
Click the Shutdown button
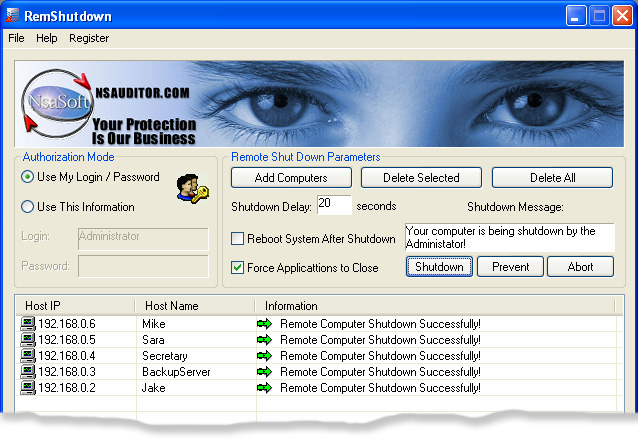coord(439,267)
